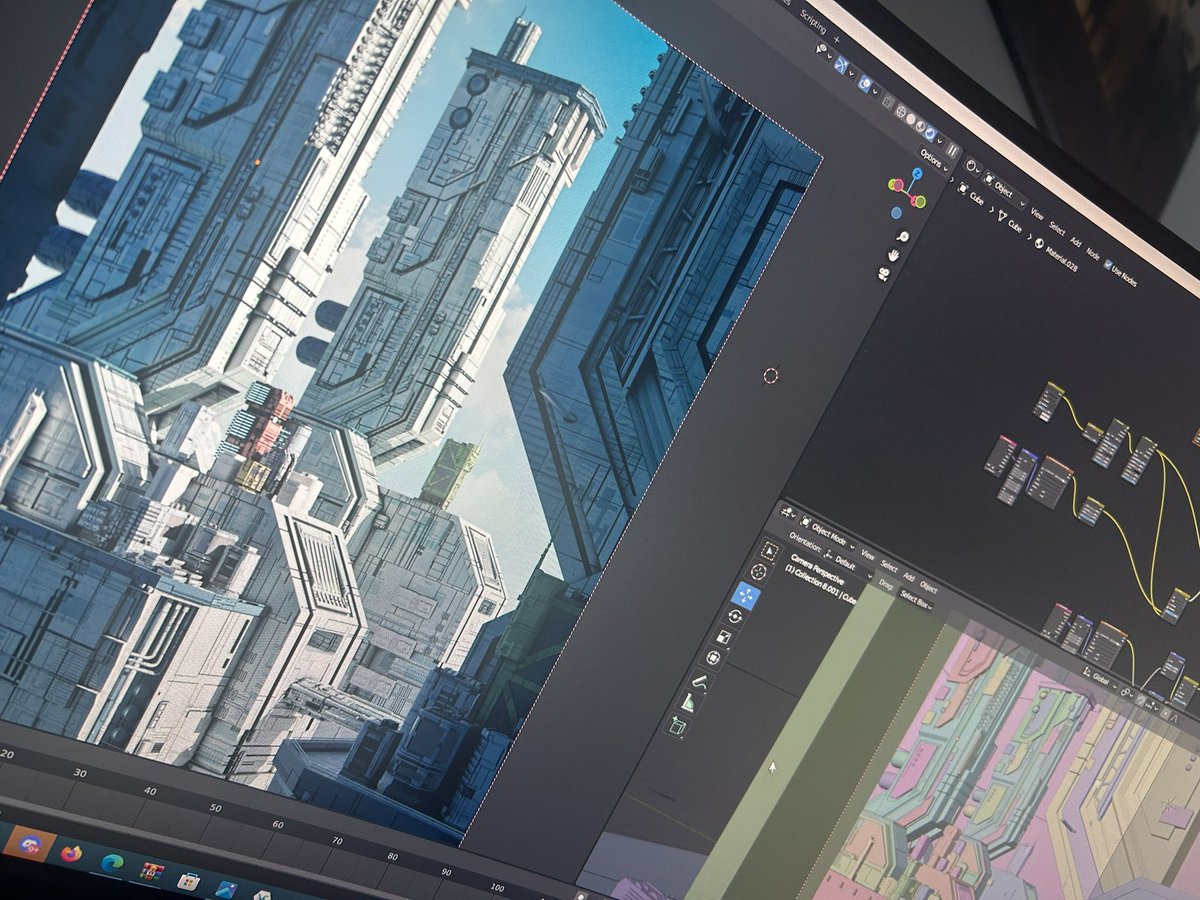Click the hand pan-view icon
The width and height of the screenshot is (1200, 900).
[893, 255]
